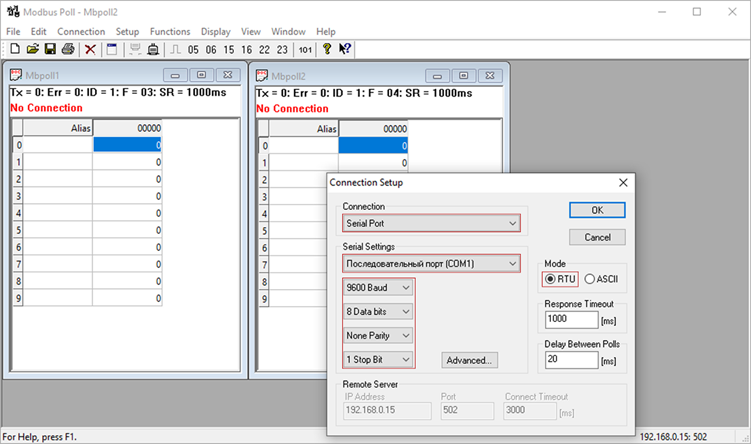
Task: Click row 0 value cell in Mbpoll2
Action: point(373,146)
